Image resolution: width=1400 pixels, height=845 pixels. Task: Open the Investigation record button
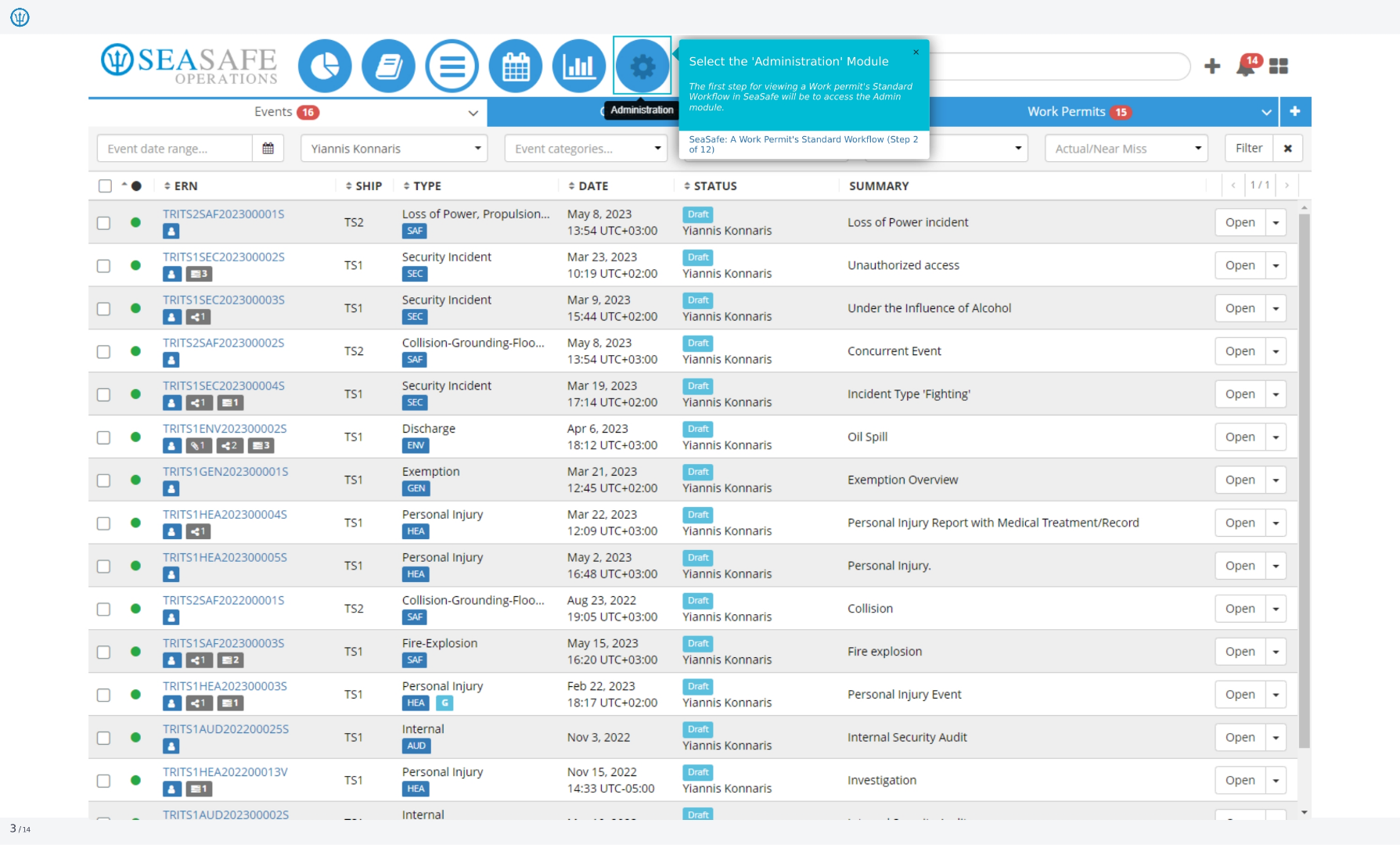pyautogui.click(x=1240, y=781)
